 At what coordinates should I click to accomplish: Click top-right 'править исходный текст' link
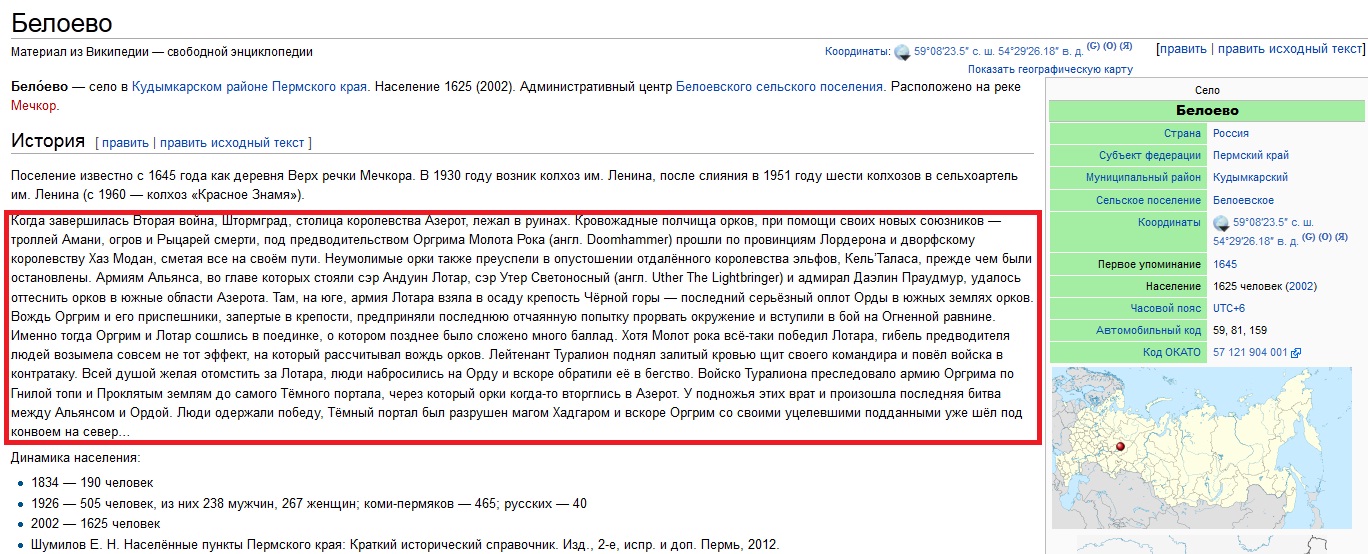tap(1290, 48)
